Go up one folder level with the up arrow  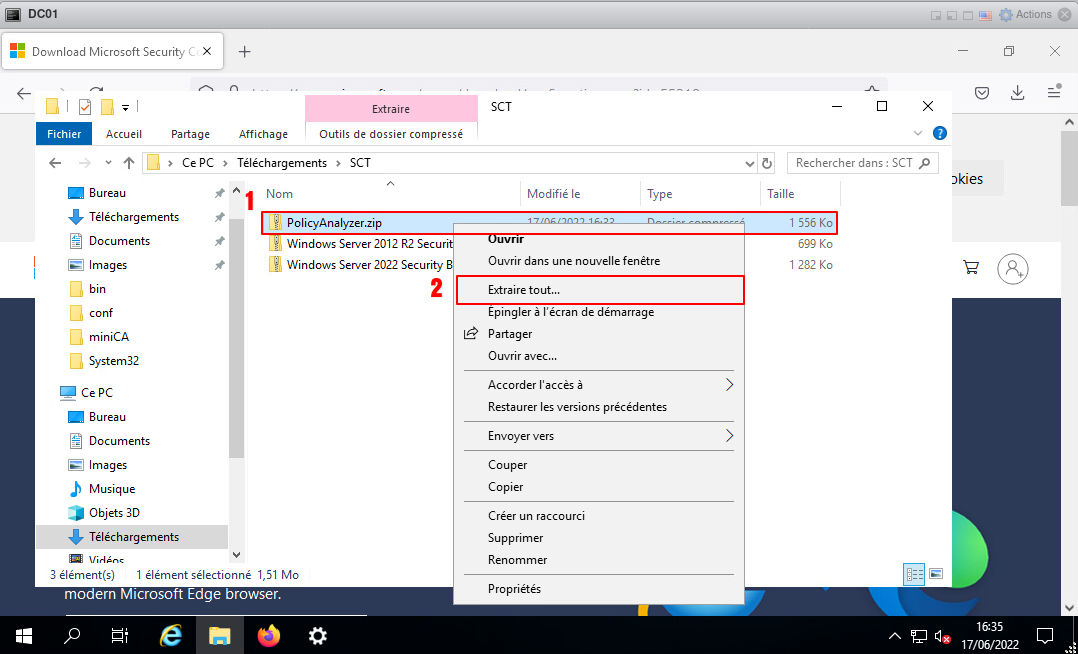pyautogui.click(x=129, y=163)
